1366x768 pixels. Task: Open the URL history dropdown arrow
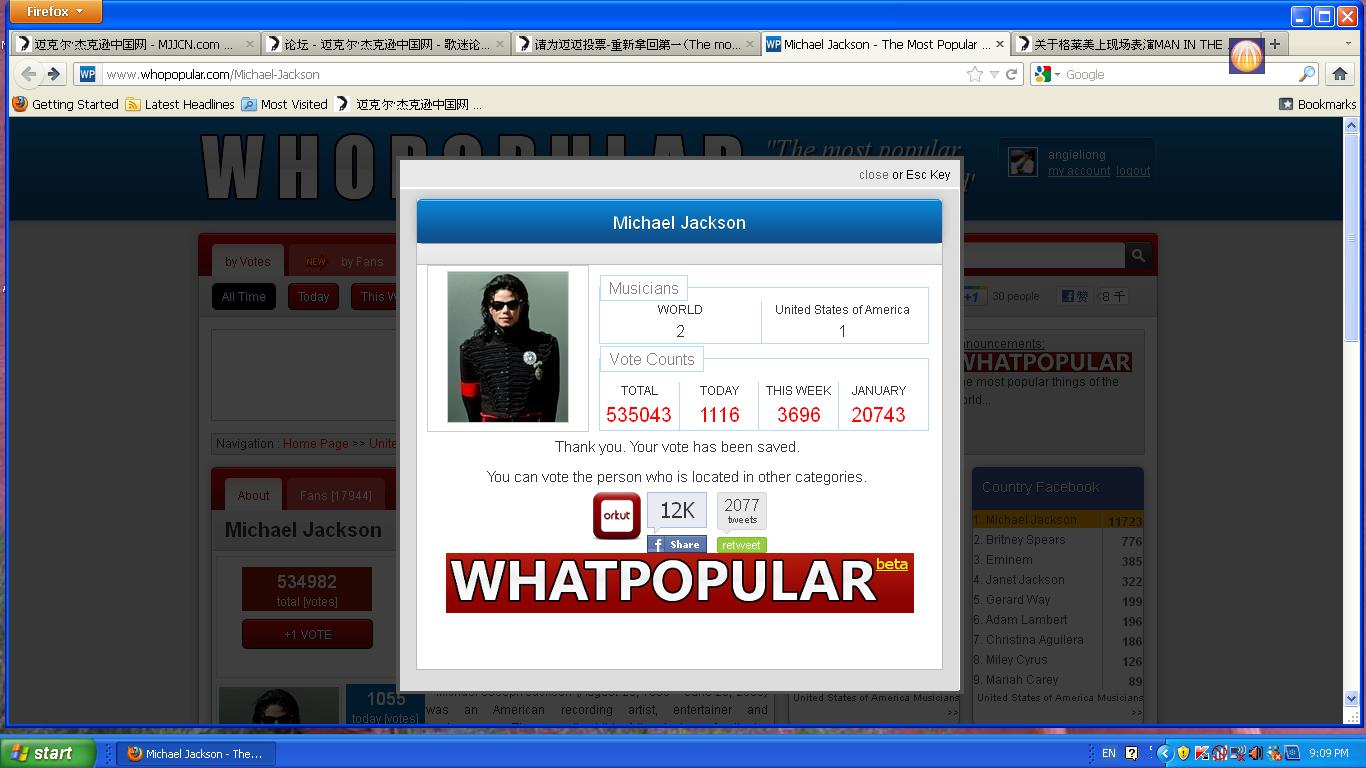[x=994, y=75]
